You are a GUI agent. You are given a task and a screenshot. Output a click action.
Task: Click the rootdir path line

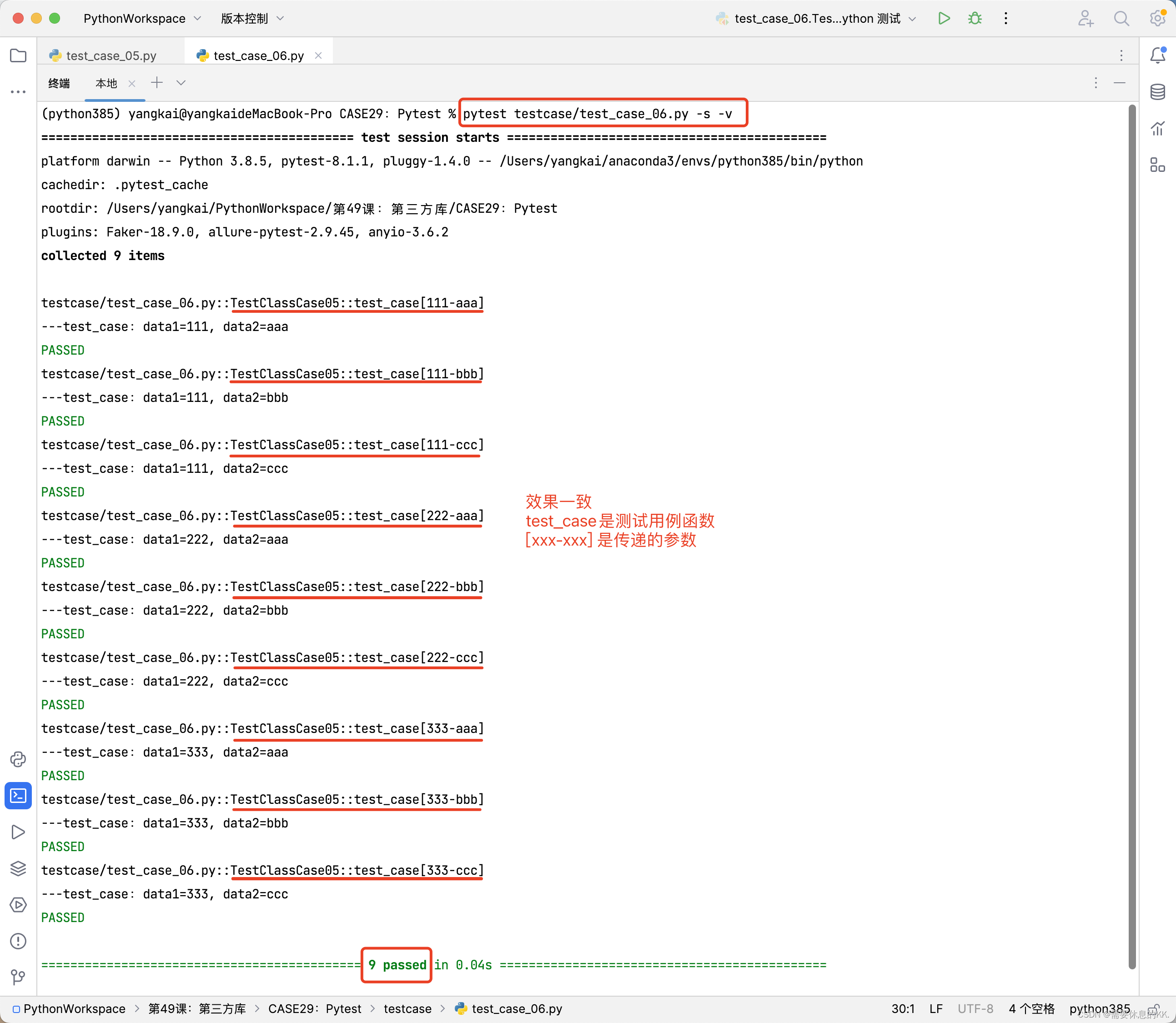(299, 208)
